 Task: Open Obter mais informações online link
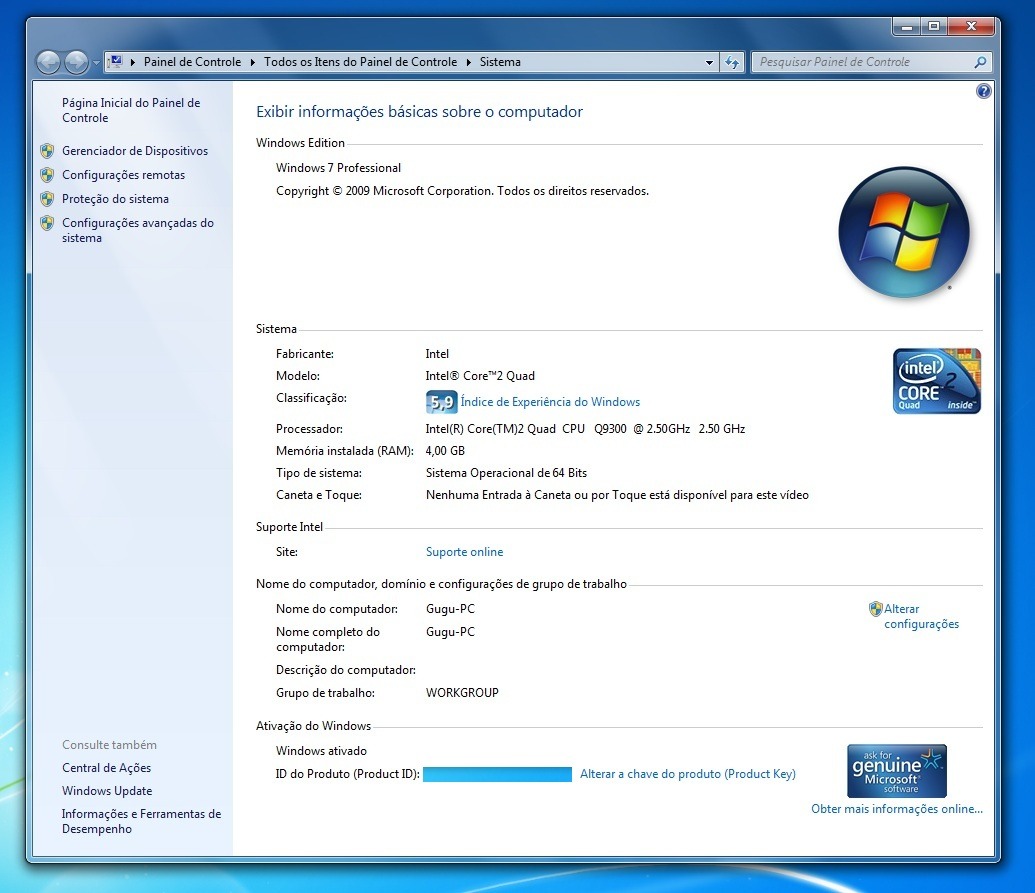pos(896,809)
